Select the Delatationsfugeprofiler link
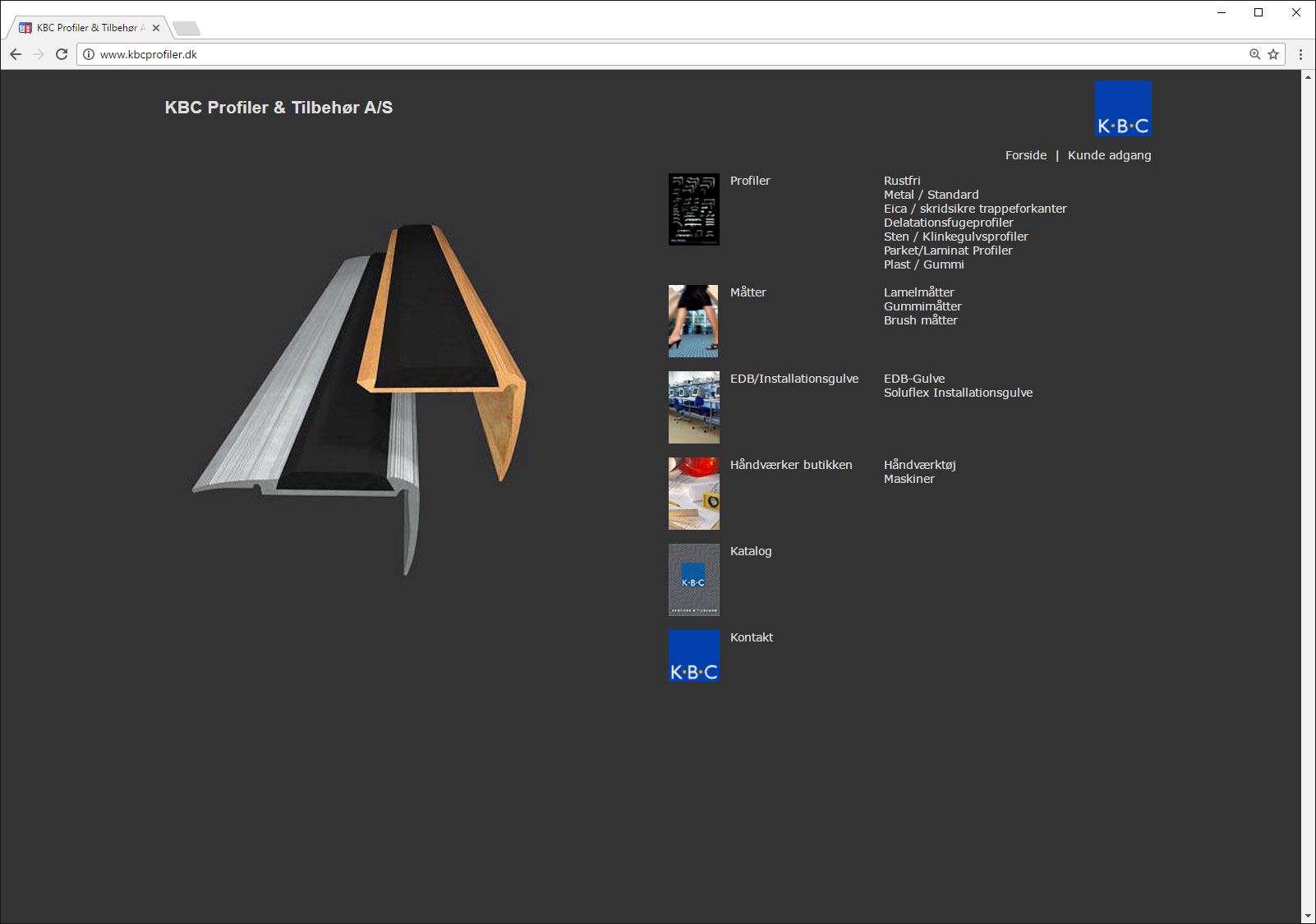This screenshot has width=1316, height=924. 949,223
